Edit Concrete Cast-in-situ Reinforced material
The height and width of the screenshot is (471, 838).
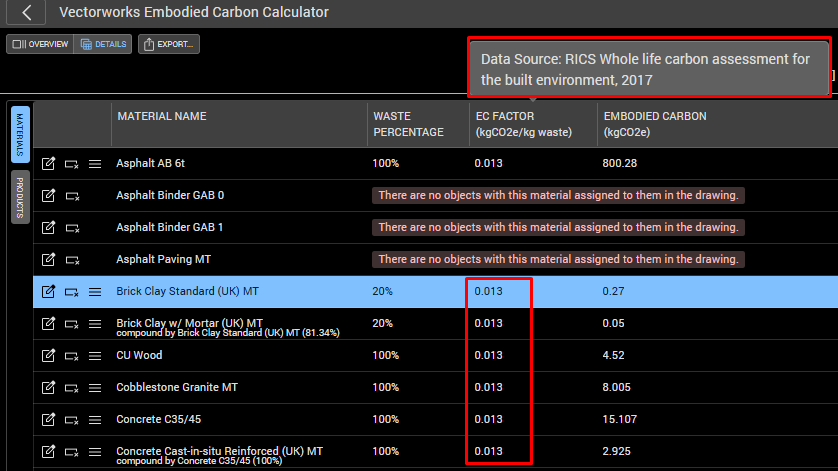[48, 451]
